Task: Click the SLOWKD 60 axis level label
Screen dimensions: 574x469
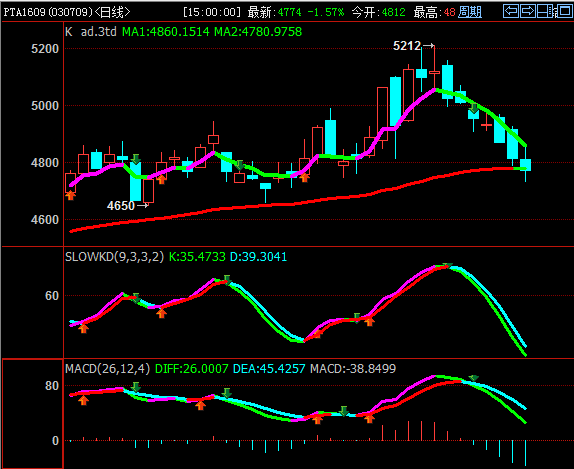Action: click(x=52, y=295)
